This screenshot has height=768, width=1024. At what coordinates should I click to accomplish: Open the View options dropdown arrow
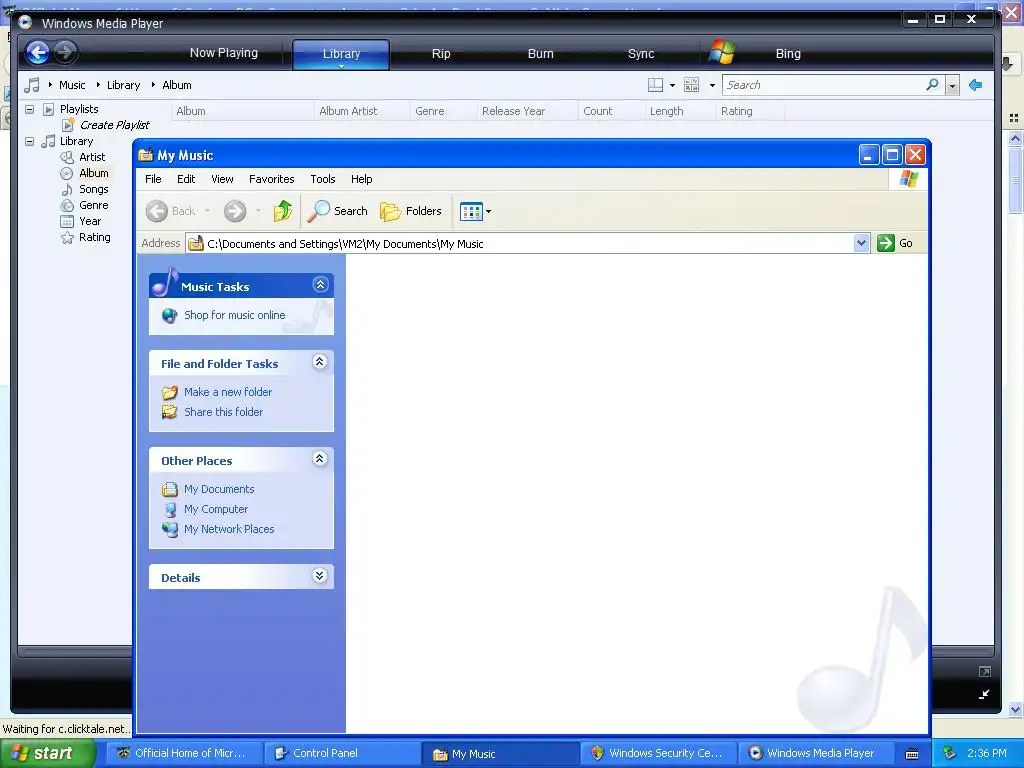712,86
